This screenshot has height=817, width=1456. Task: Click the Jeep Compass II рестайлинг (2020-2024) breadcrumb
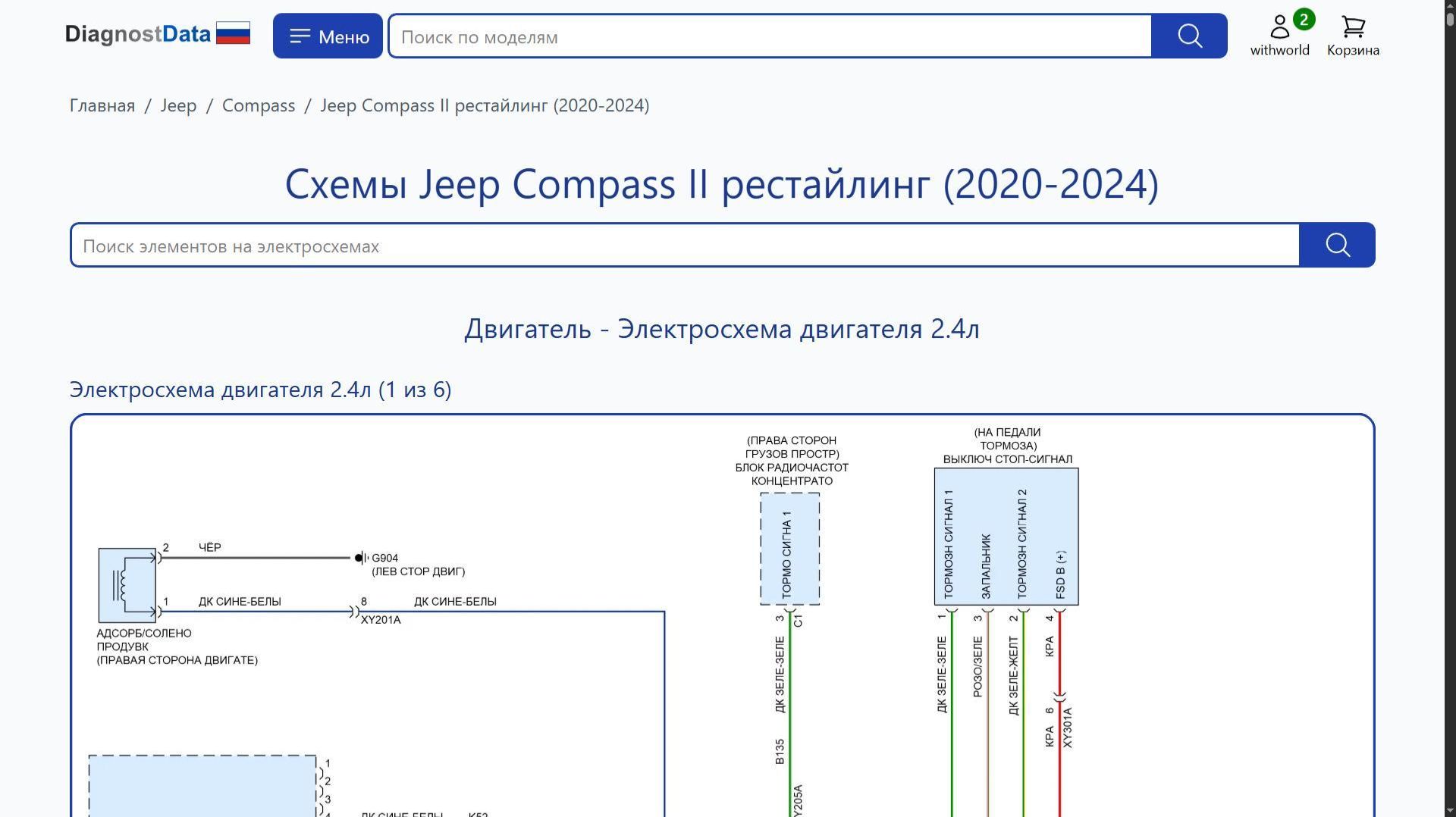[x=485, y=105]
